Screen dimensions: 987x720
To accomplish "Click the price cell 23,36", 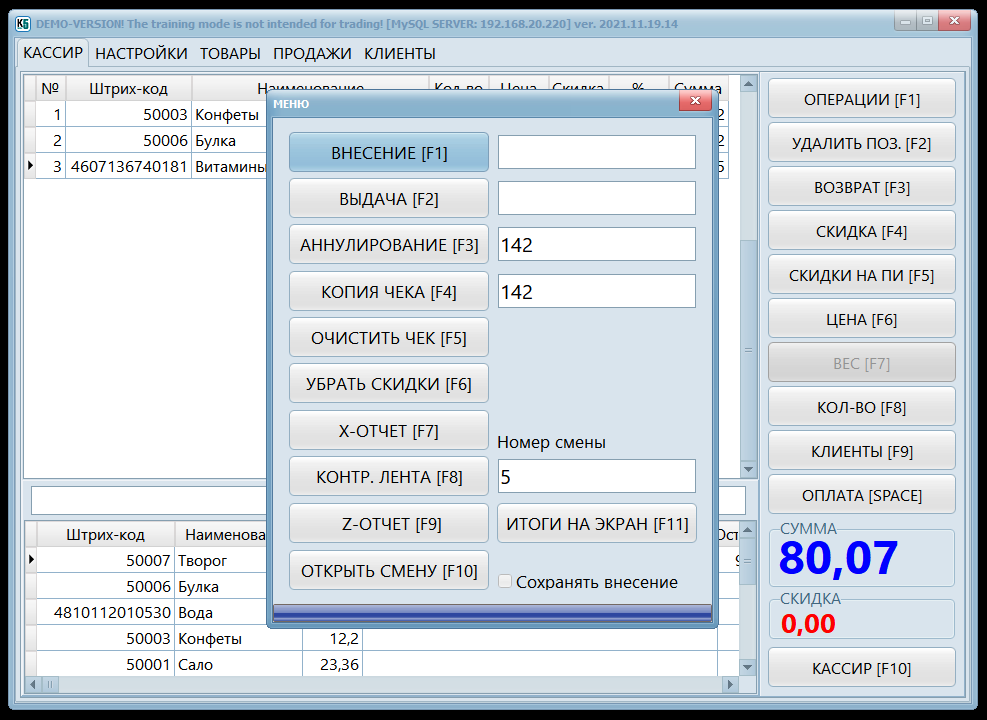I will (x=332, y=665).
